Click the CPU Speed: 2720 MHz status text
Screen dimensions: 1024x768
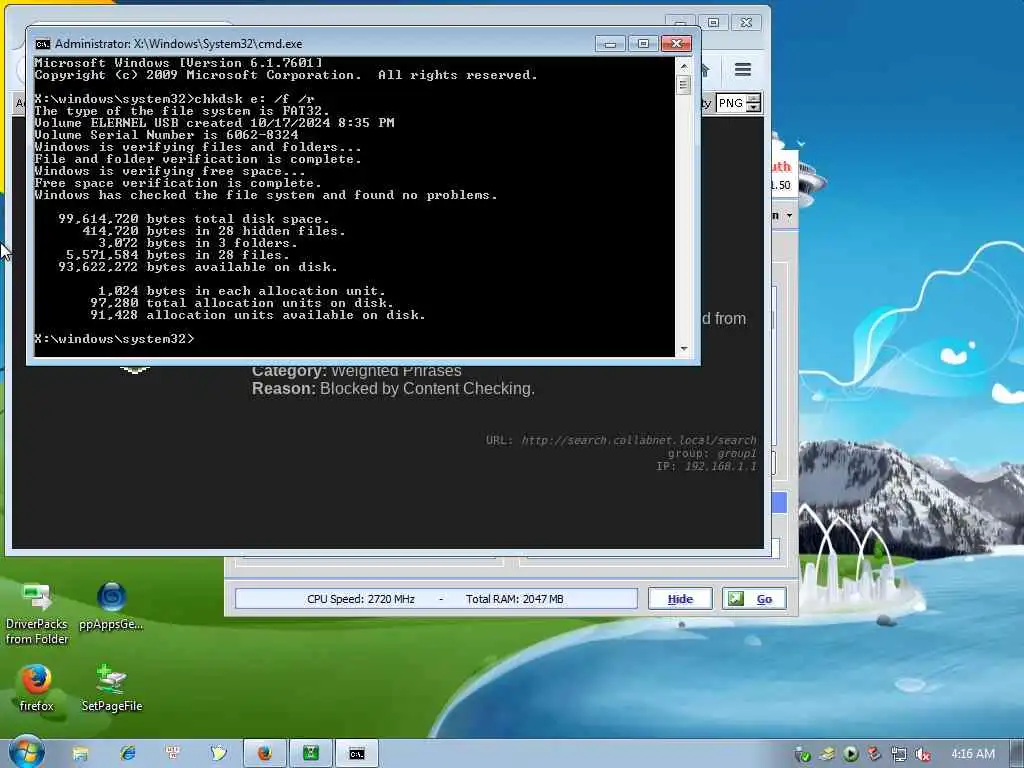tap(360, 599)
